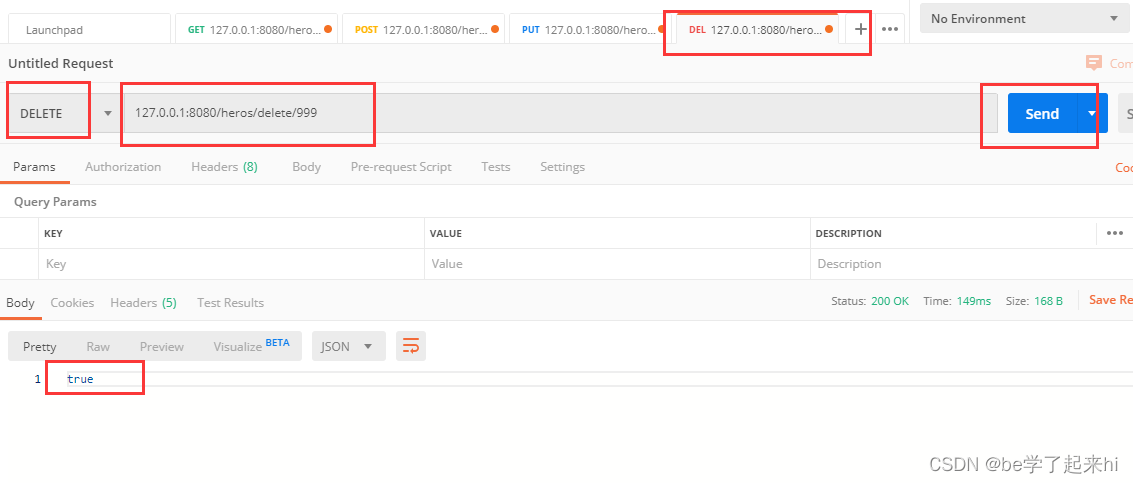The width and height of the screenshot is (1133, 483).
Task: Open the Test Results tab
Action: [x=231, y=303]
